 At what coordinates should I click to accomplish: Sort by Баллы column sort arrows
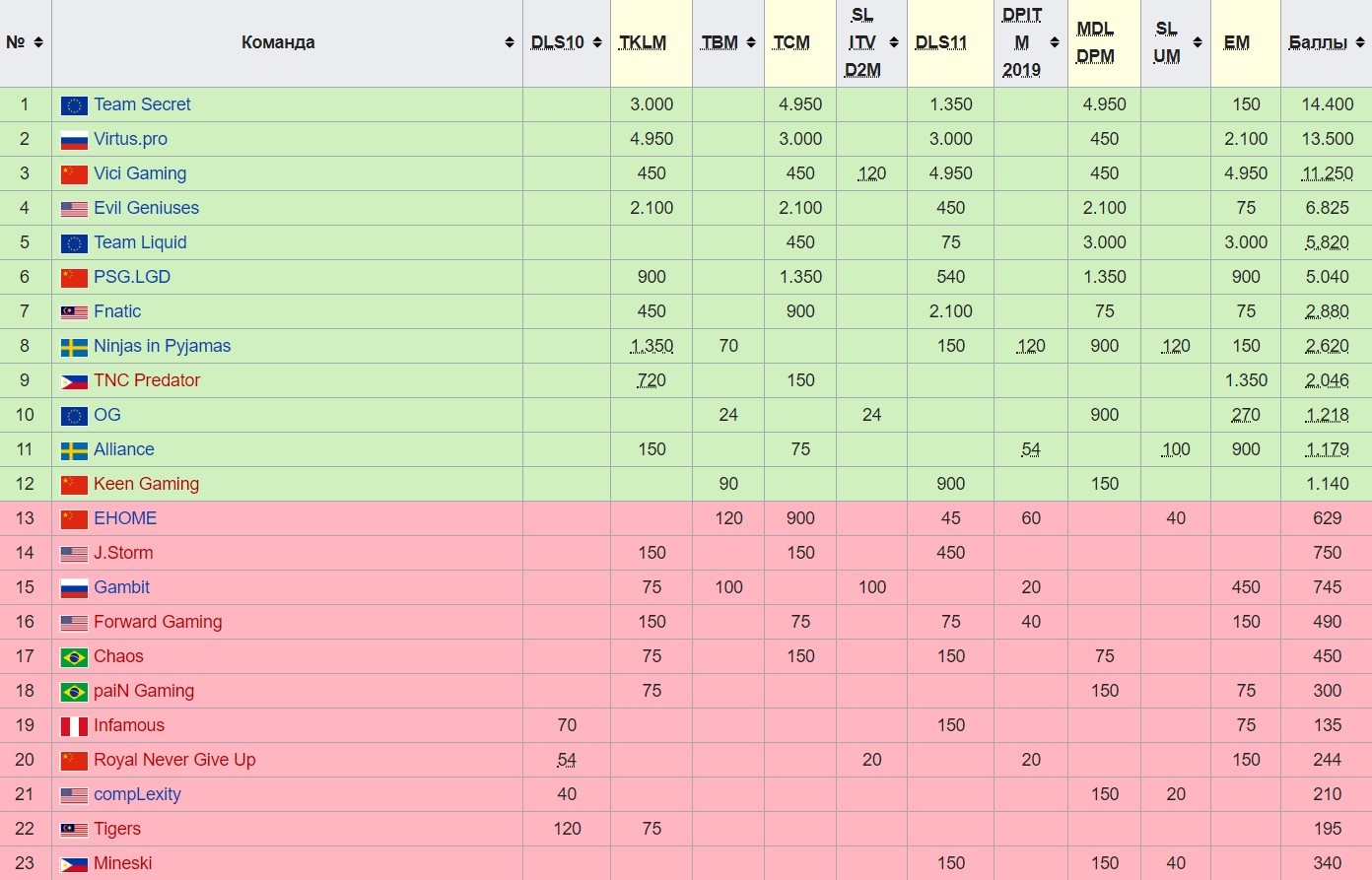coord(1360,42)
